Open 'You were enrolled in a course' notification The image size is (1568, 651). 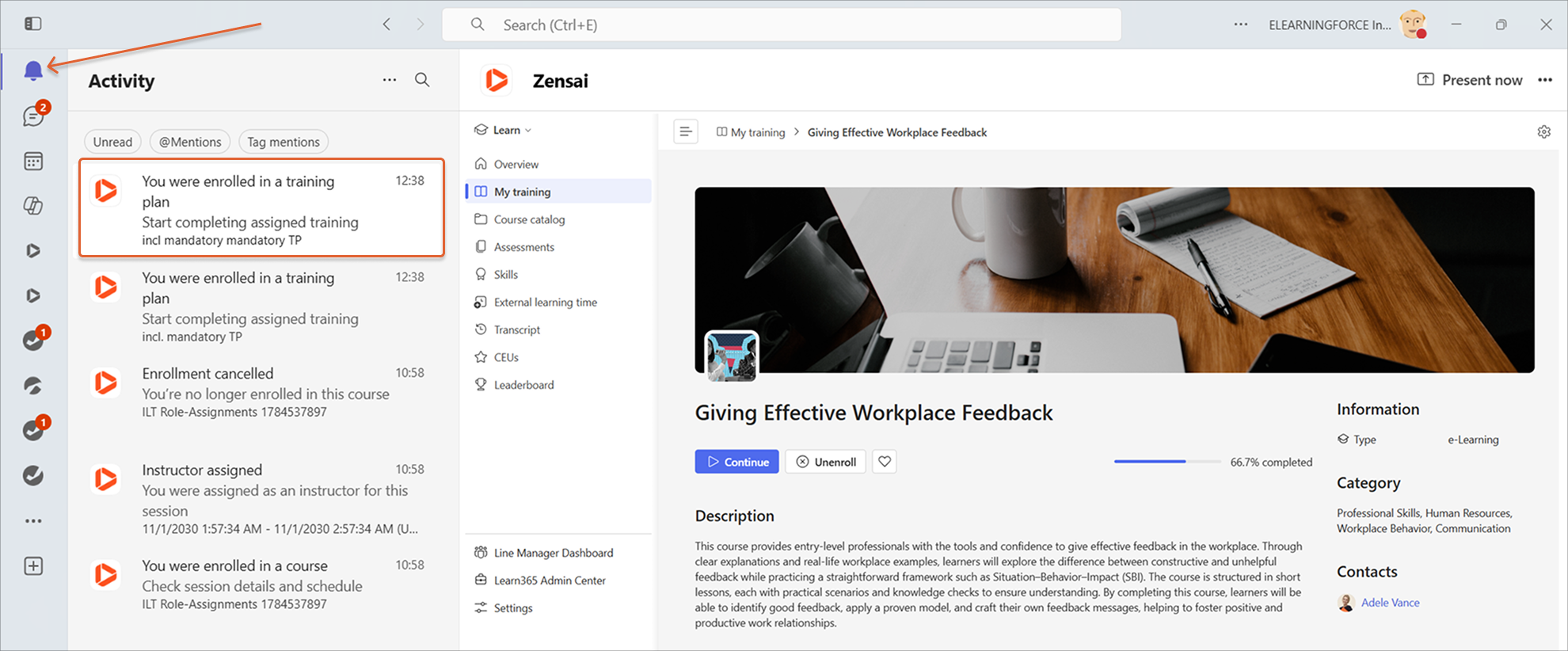261,584
